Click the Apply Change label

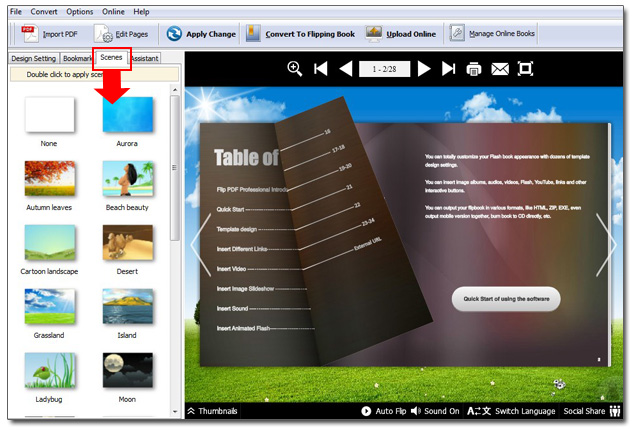pyautogui.click(x=211, y=34)
